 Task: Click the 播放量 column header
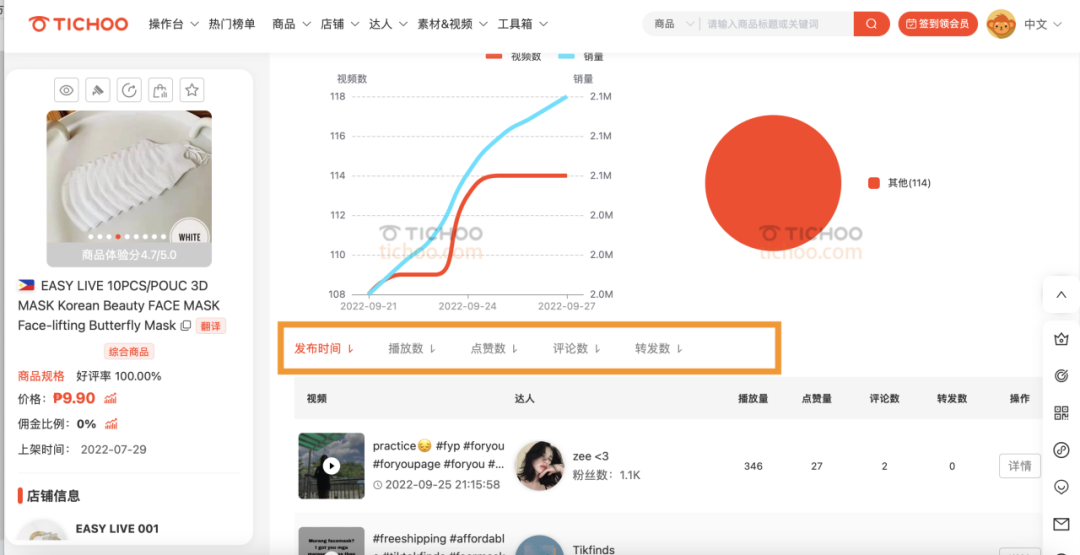click(x=753, y=398)
